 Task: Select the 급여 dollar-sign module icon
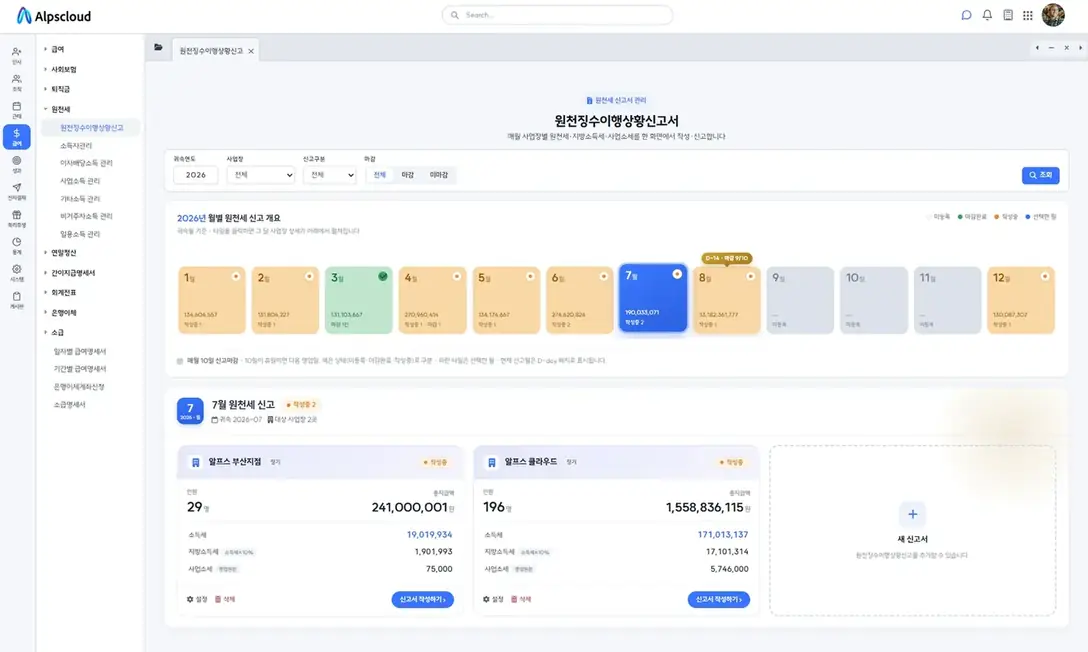(x=17, y=137)
